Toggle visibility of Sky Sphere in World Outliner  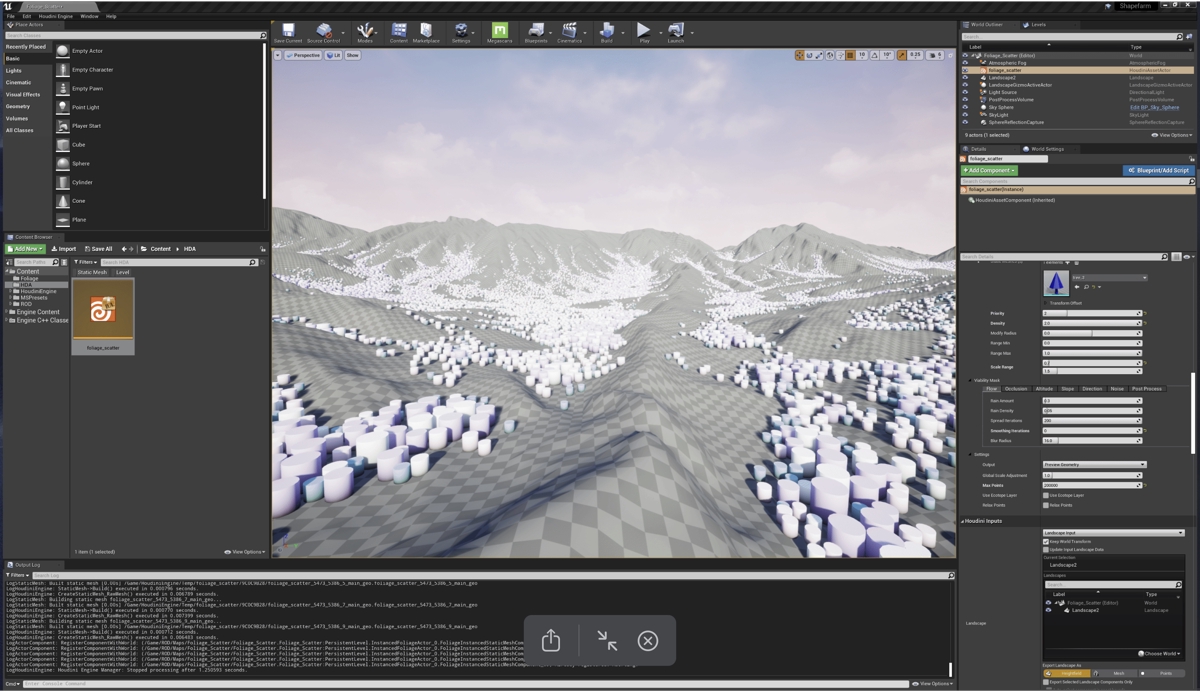pyautogui.click(x=965, y=107)
